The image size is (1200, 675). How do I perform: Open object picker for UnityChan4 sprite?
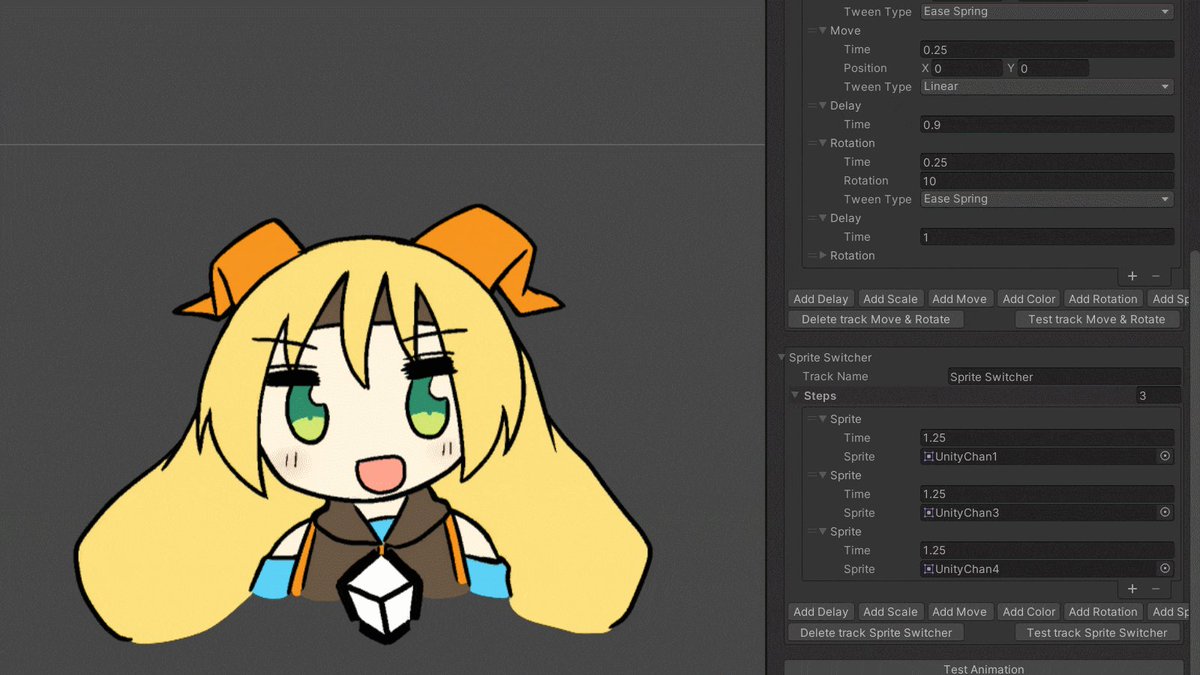point(1165,568)
